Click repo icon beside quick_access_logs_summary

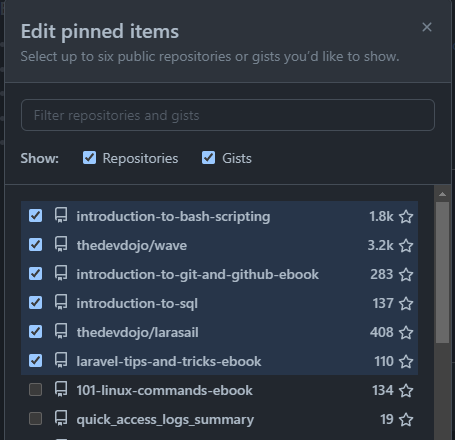click(61, 418)
